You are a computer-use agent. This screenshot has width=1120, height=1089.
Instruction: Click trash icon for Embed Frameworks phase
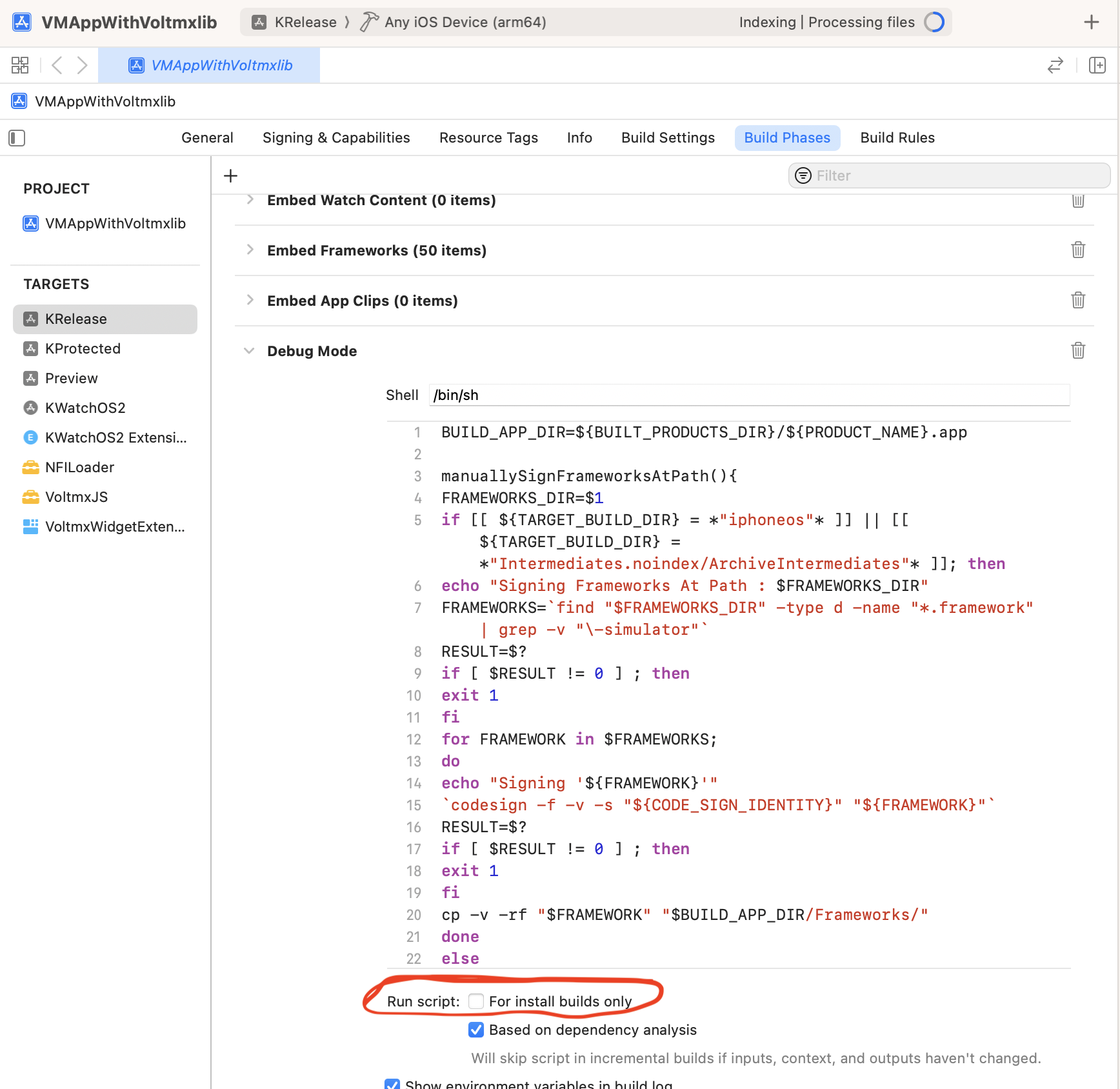click(x=1077, y=250)
